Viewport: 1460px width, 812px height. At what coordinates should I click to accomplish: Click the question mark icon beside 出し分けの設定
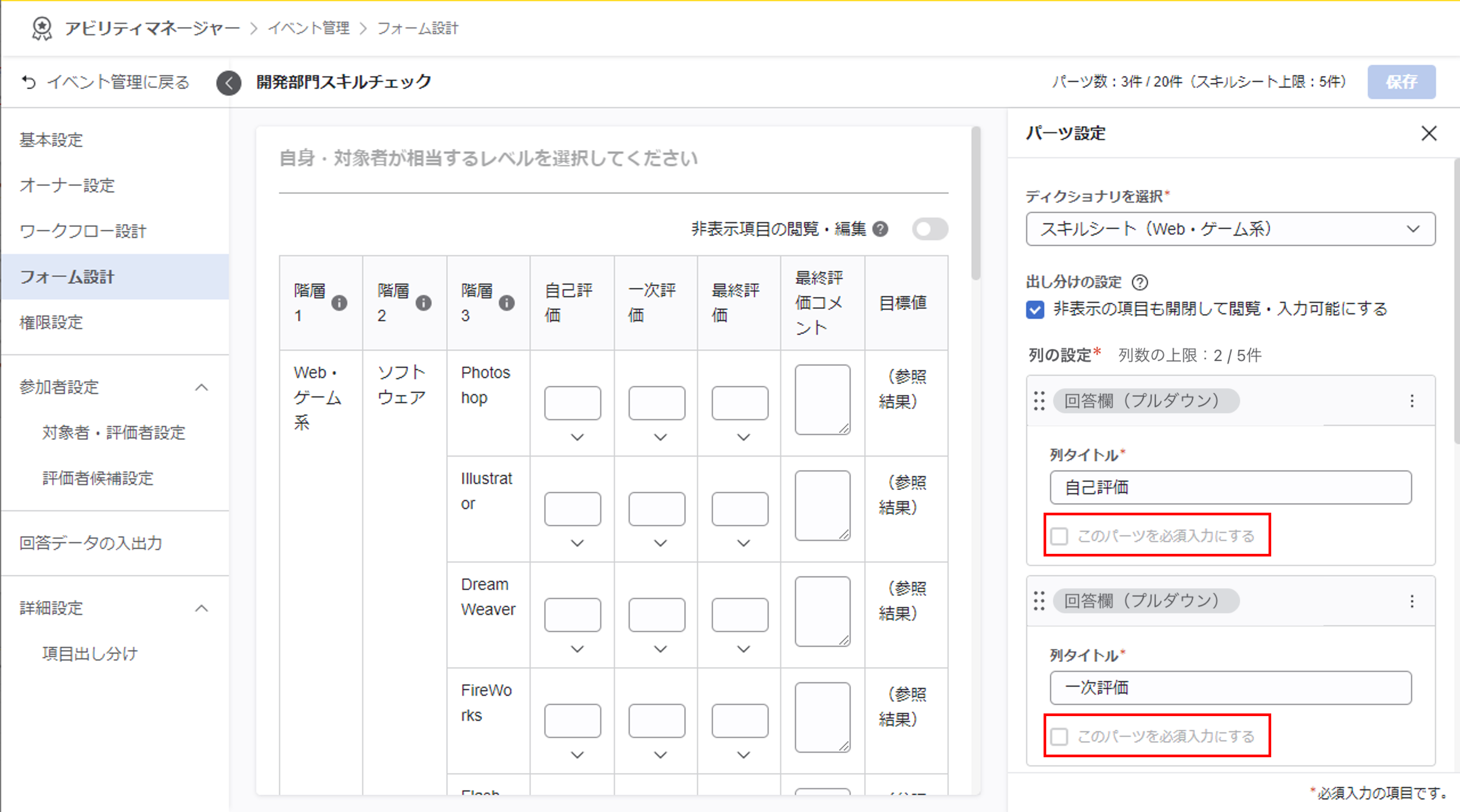point(1140,282)
